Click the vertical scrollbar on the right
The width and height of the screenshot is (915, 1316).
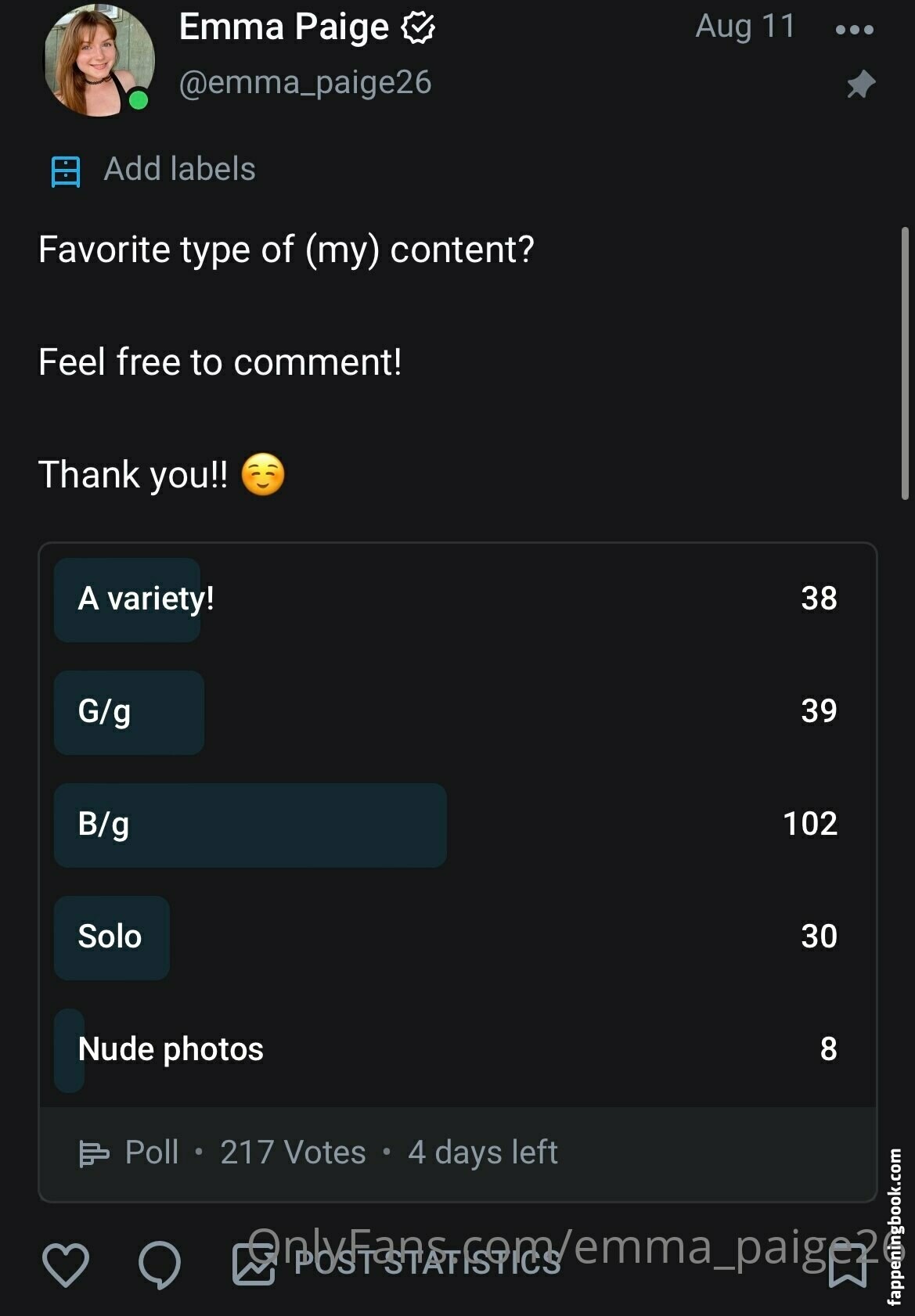[x=905, y=364]
